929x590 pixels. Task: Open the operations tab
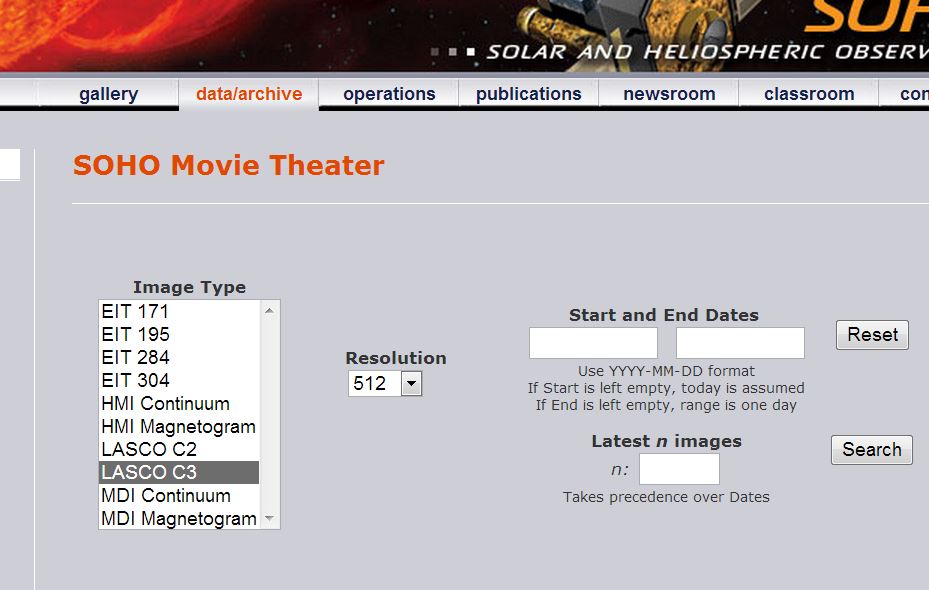[x=389, y=94]
